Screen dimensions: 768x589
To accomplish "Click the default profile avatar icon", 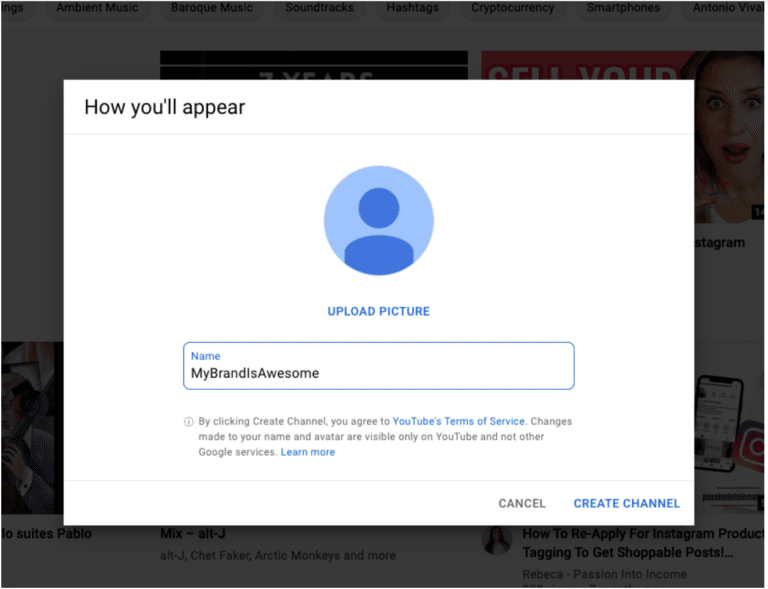I will pos(378,220).
